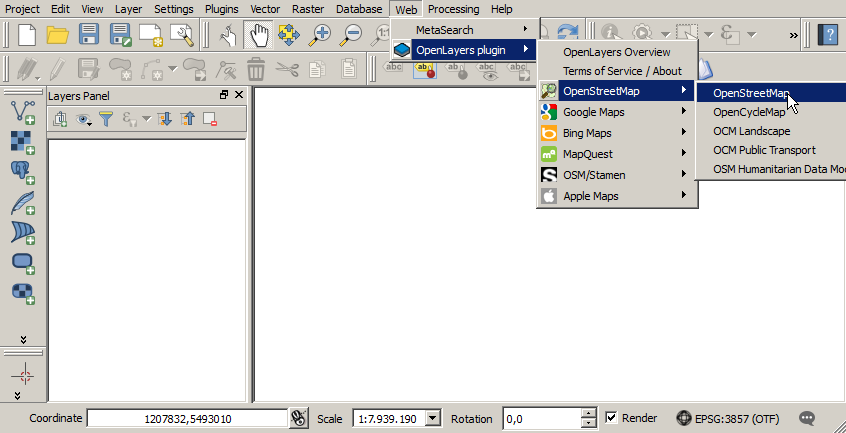The image size is (846, 433).
Task: Click Remove Layer icon in Layers Panel
Action: pos(210,119)
